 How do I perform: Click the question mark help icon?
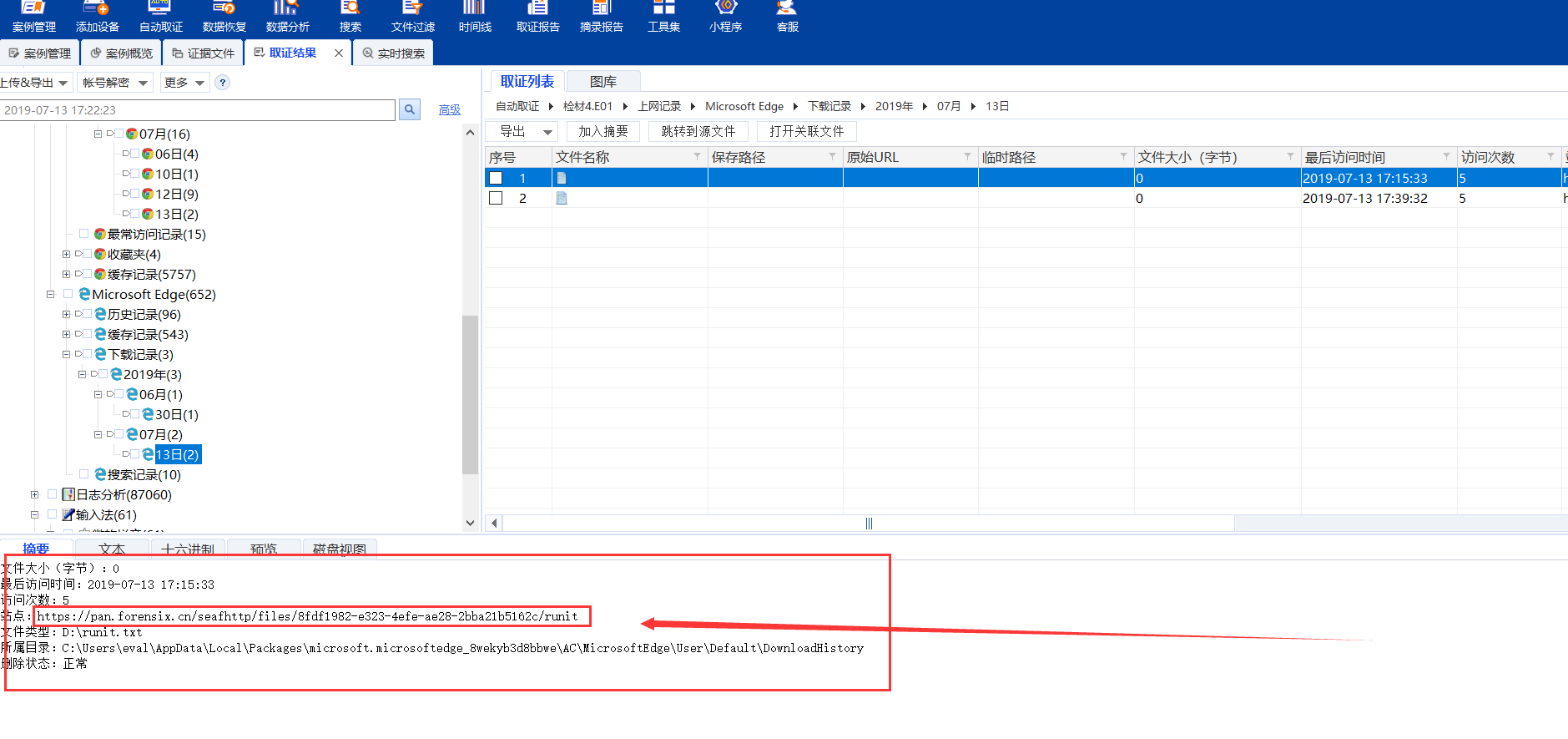point(222,83)
